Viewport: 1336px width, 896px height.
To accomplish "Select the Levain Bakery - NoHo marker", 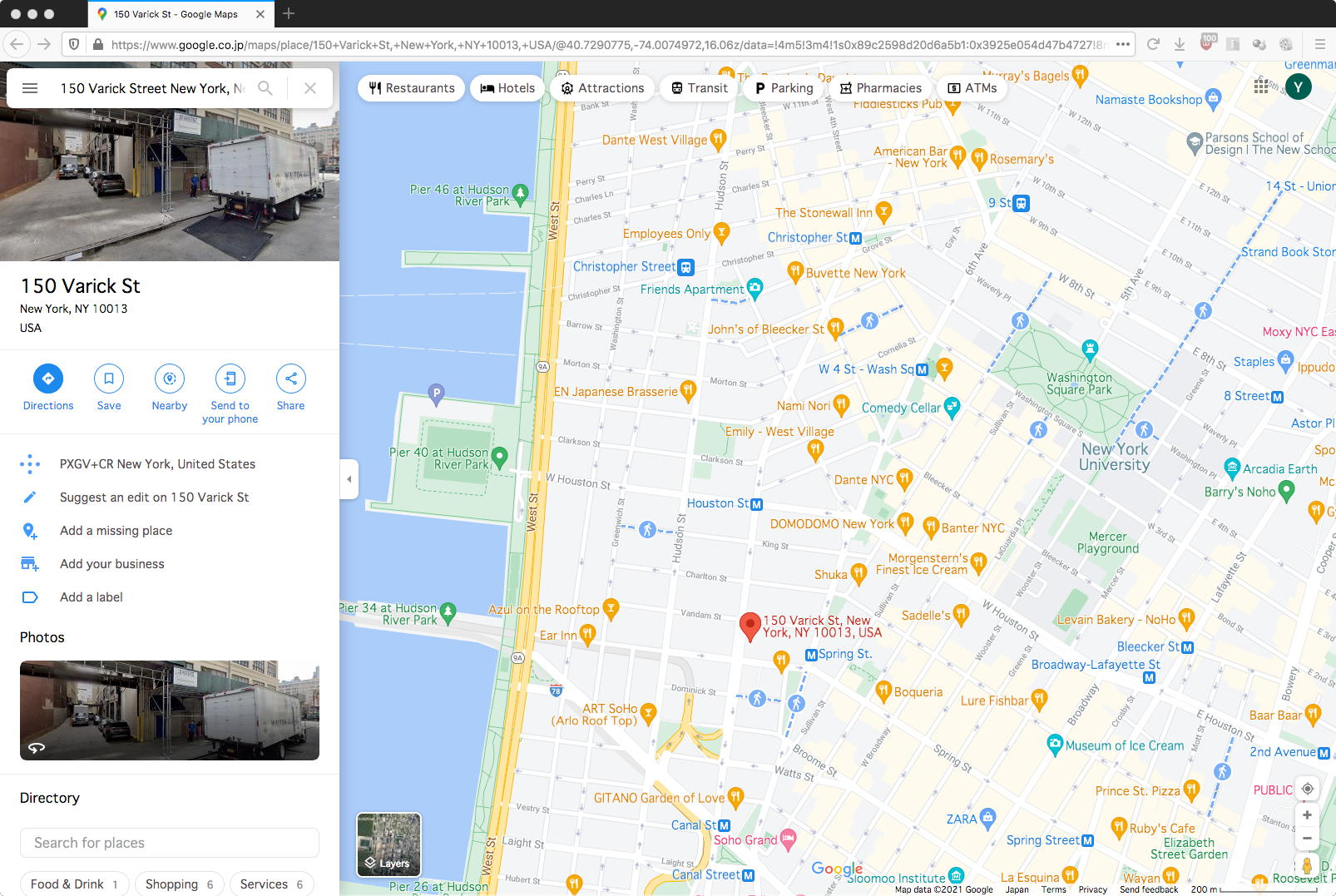I will (x=1186, y=619).
